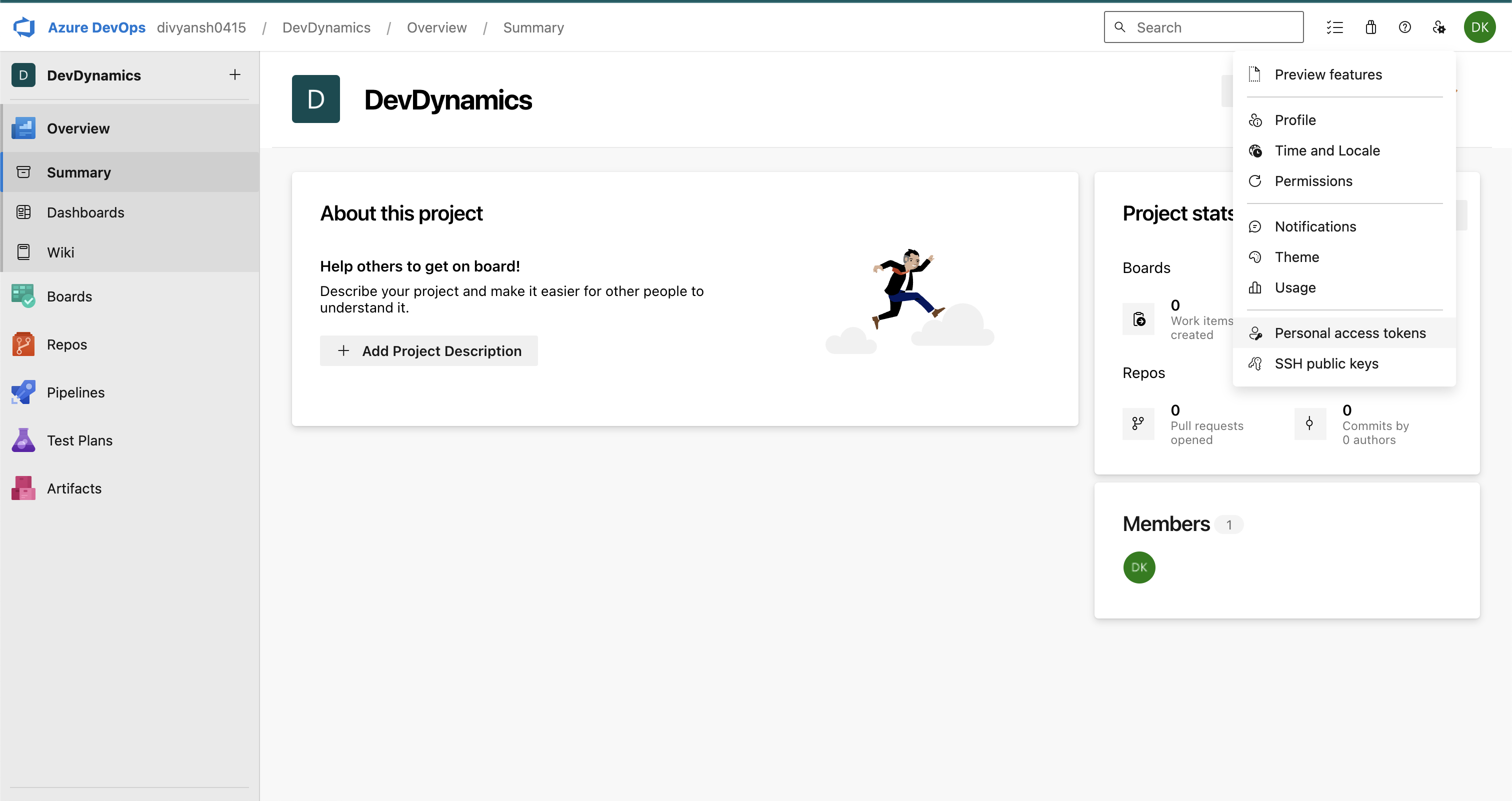Screen dimensions: 1512x801
Task: Click the Artifacts package icon
Action: click(x=23, y=488)
